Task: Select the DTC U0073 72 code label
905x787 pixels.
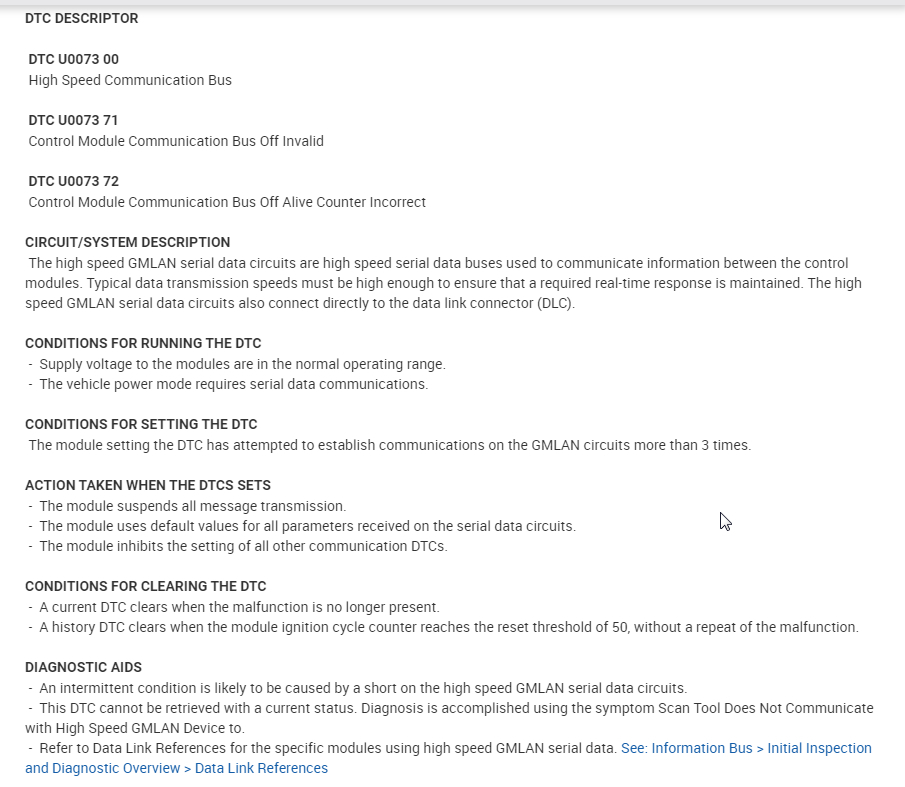Action: point(74,181)
